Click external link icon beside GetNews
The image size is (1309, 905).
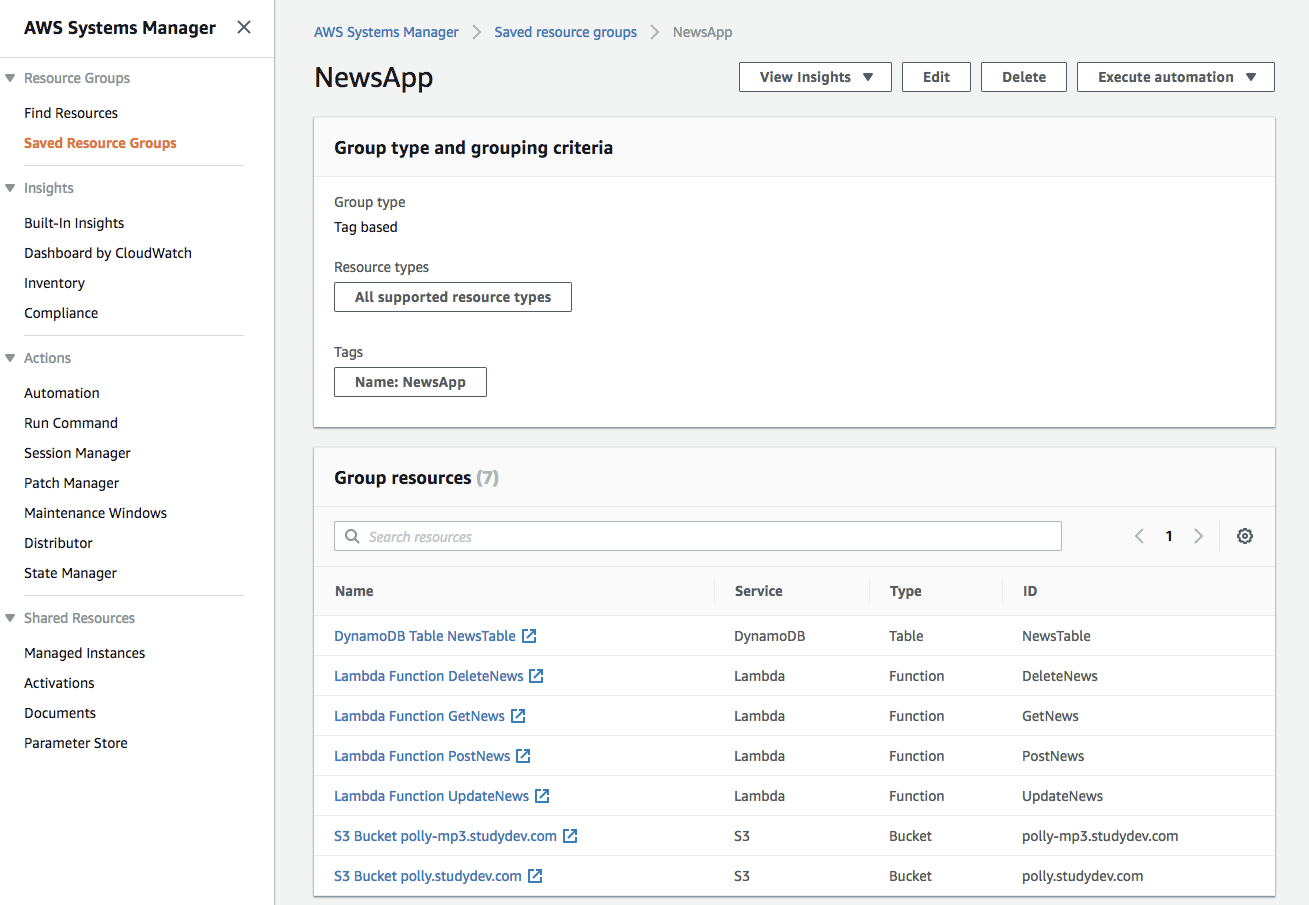pyautogui.click(x=518, y=716)
